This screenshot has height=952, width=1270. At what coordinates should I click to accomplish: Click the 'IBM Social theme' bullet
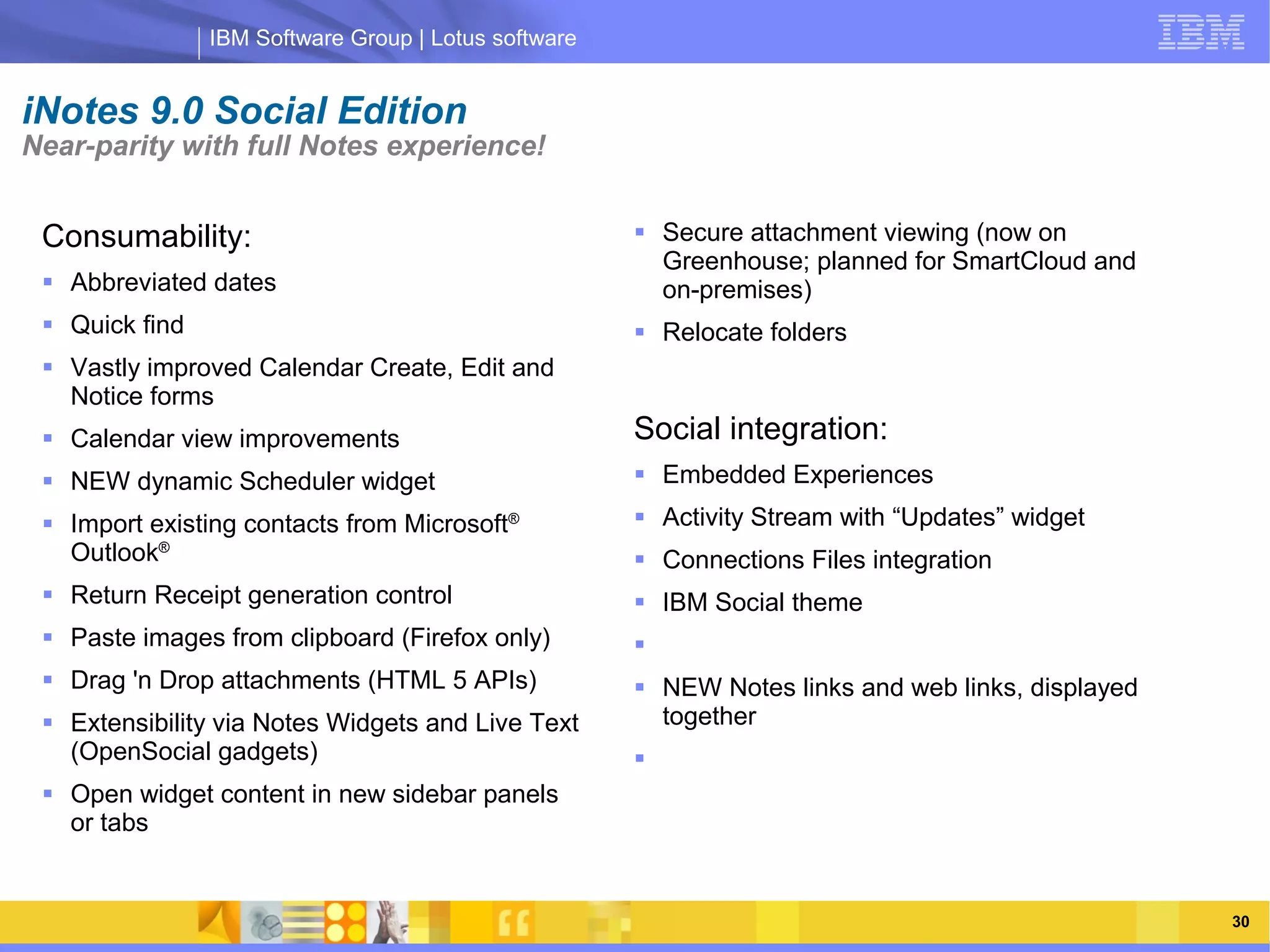[x=762, y=603]
